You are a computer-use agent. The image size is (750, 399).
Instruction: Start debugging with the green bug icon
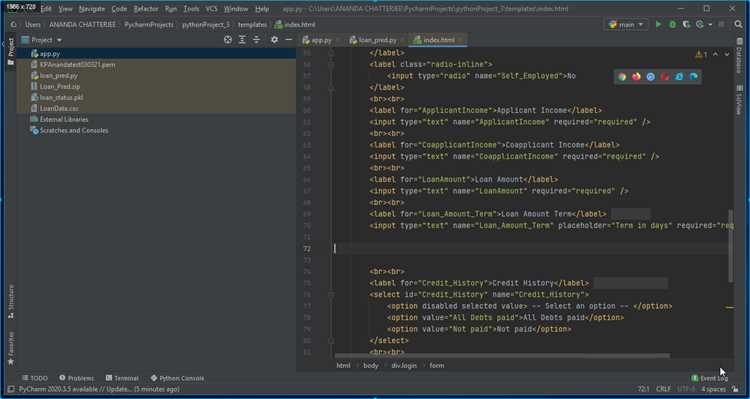673,24
